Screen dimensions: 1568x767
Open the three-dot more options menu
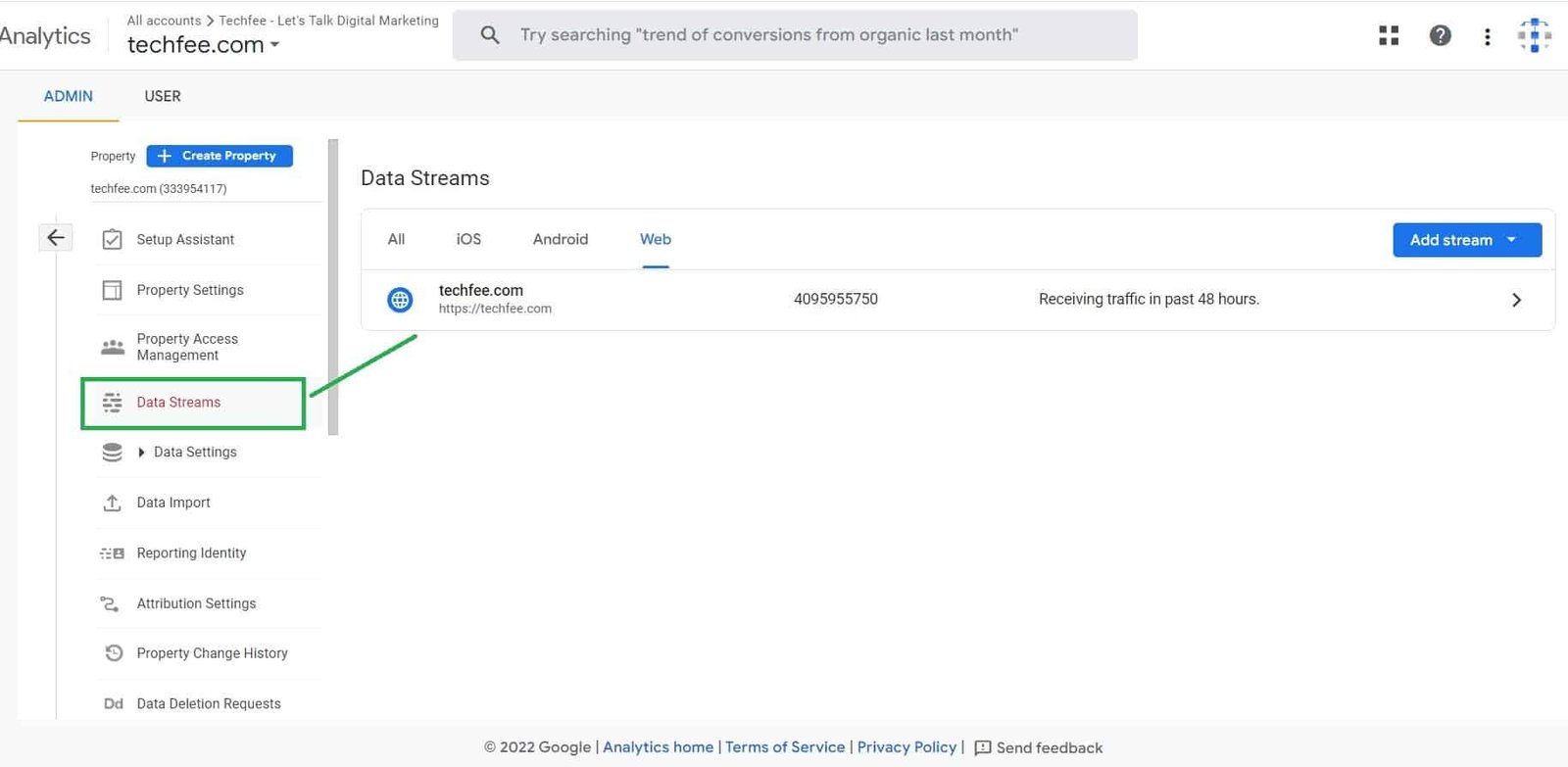tap(1488, 36)
